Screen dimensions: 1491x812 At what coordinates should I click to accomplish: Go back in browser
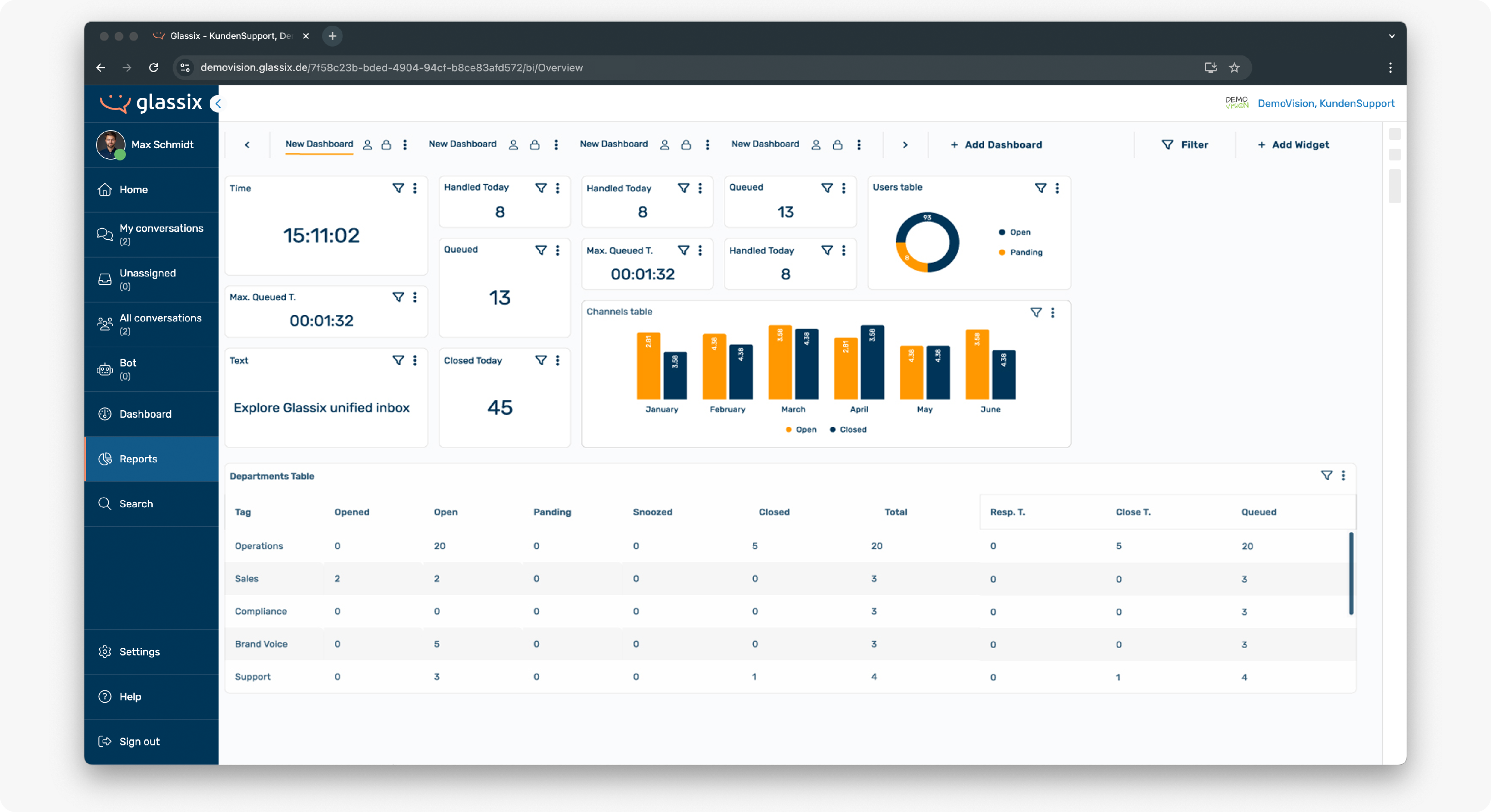tap(101, 68)
